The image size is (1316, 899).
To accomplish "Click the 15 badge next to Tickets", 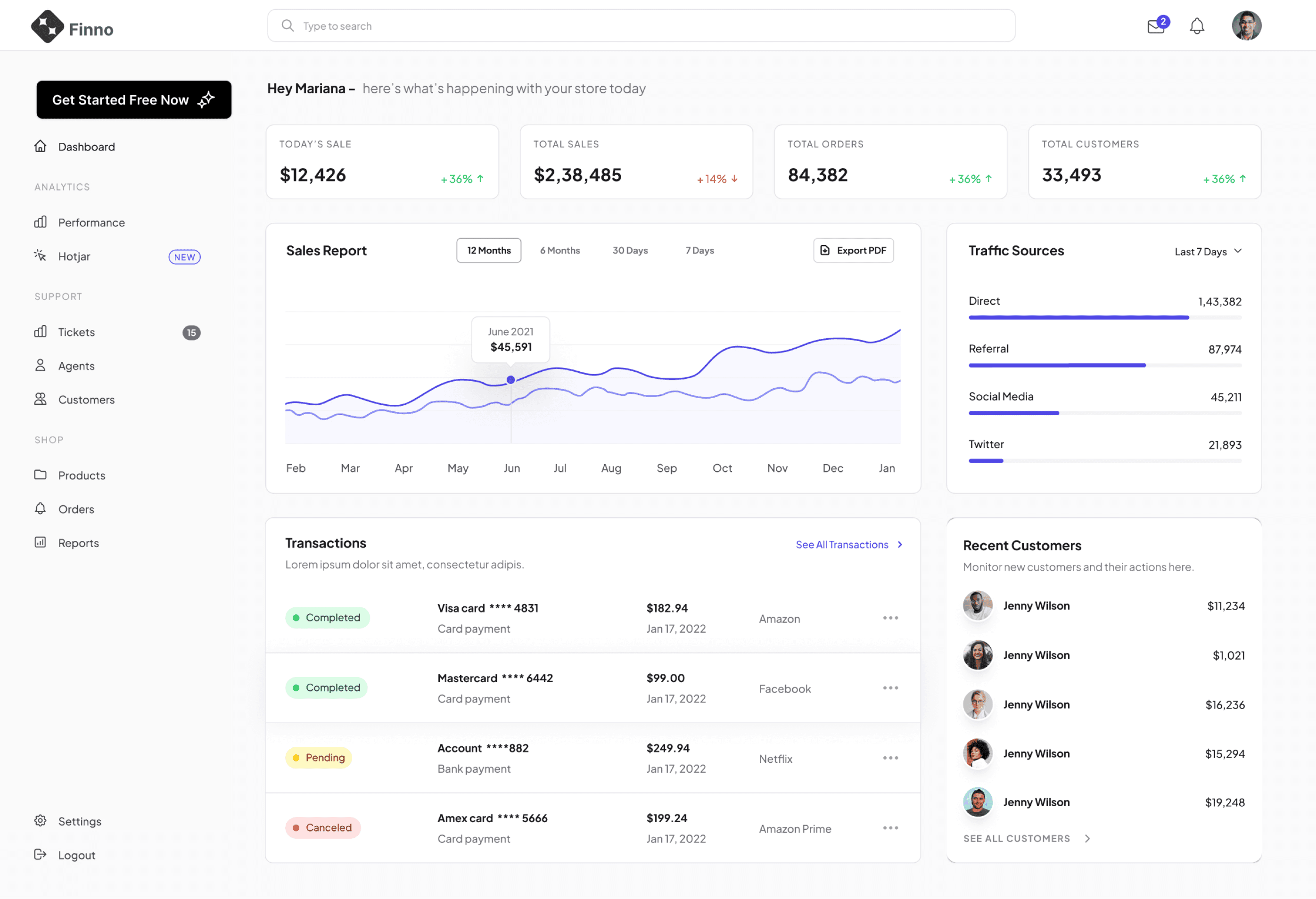I will pyautogui.click(x=191, y=333).
